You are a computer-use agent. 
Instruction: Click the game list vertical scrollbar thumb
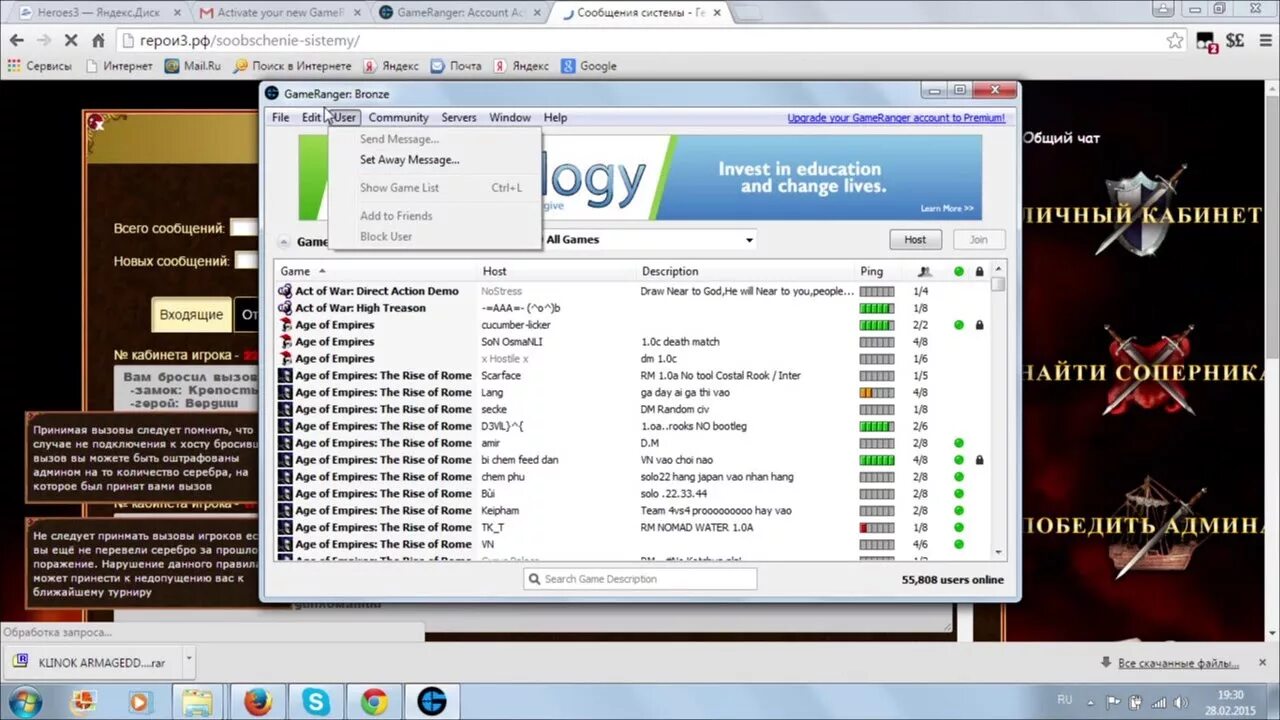(998, 285)
